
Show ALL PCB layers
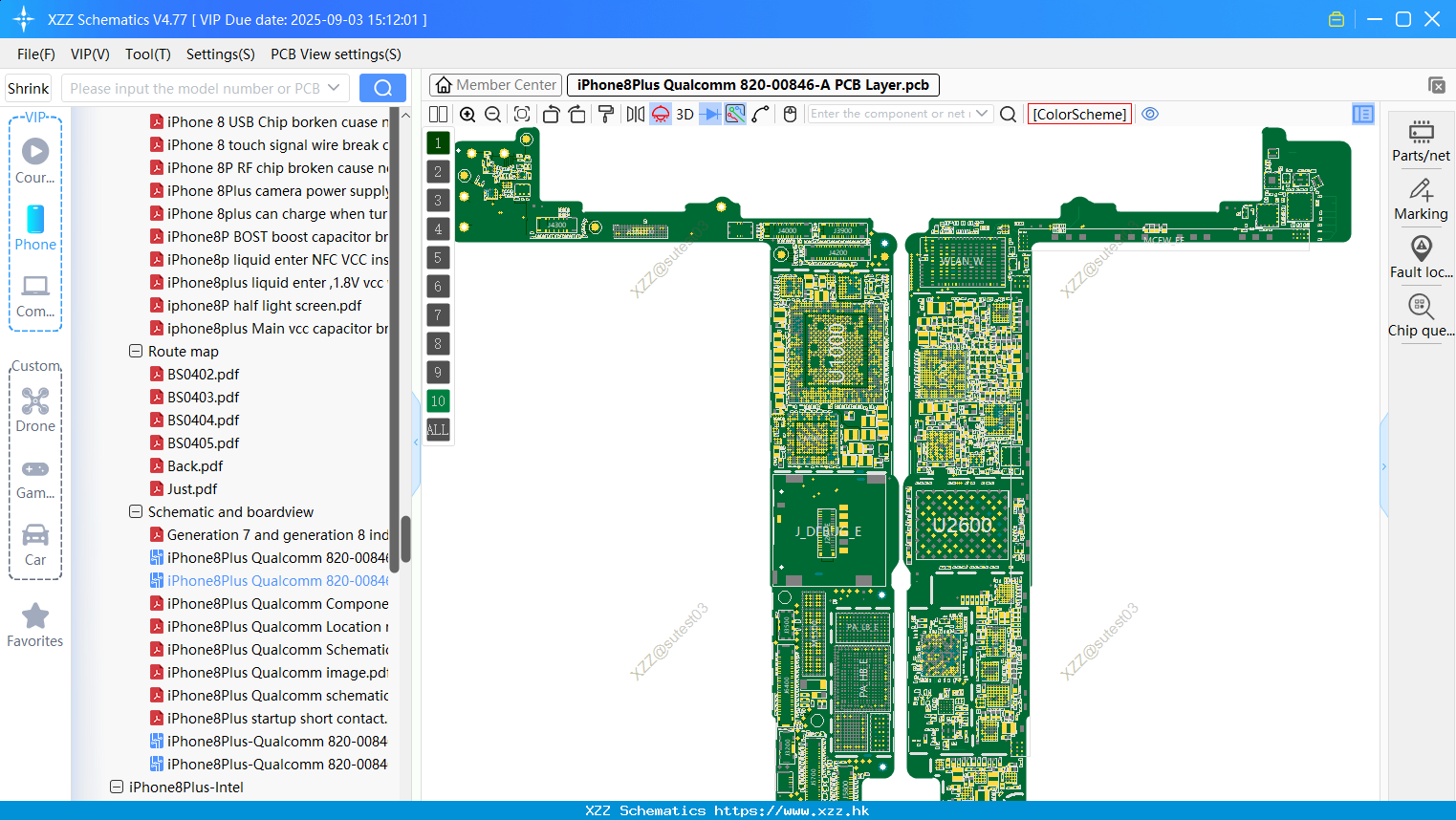(x=438, y=430)
